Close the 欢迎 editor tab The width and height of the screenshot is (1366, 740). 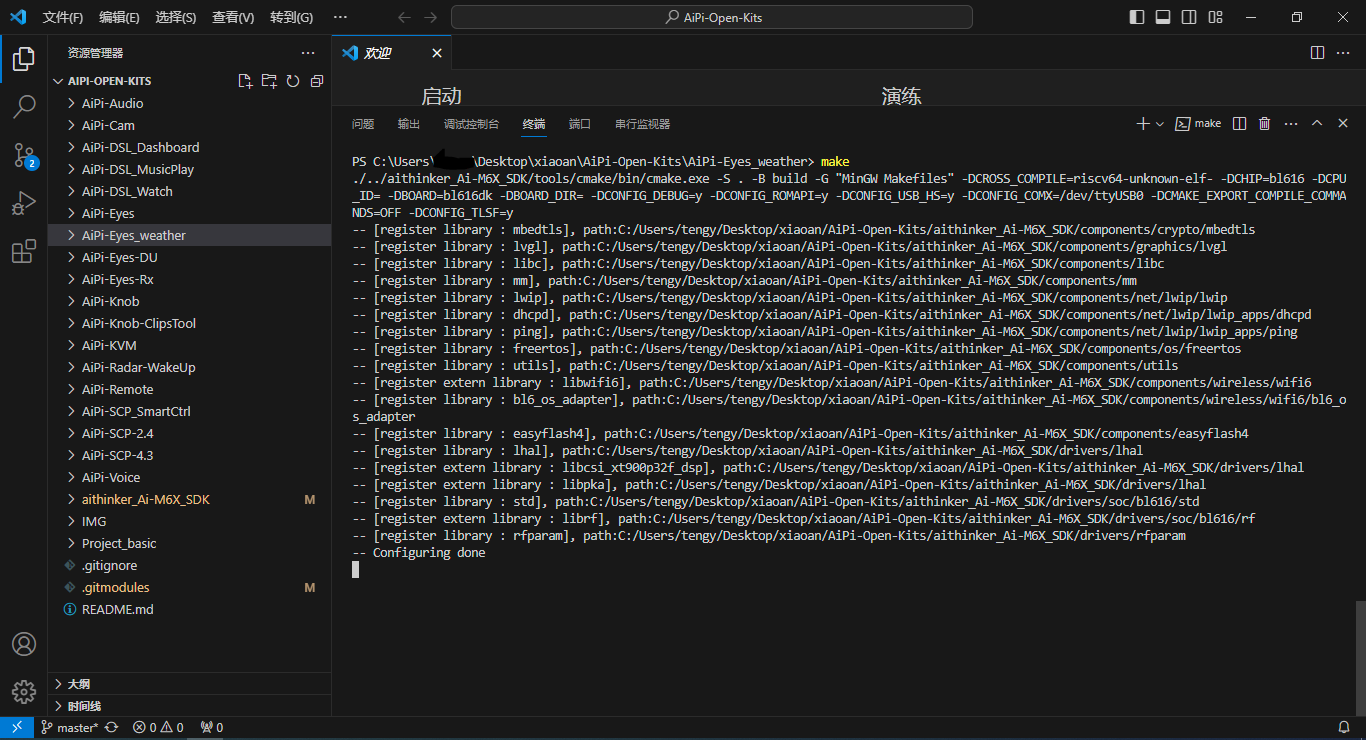pos(437,53)
